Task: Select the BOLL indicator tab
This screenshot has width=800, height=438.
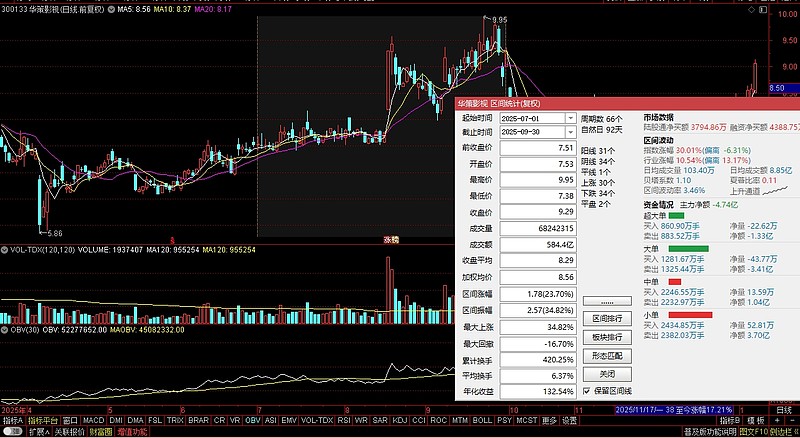Action: tap(482, 421)
